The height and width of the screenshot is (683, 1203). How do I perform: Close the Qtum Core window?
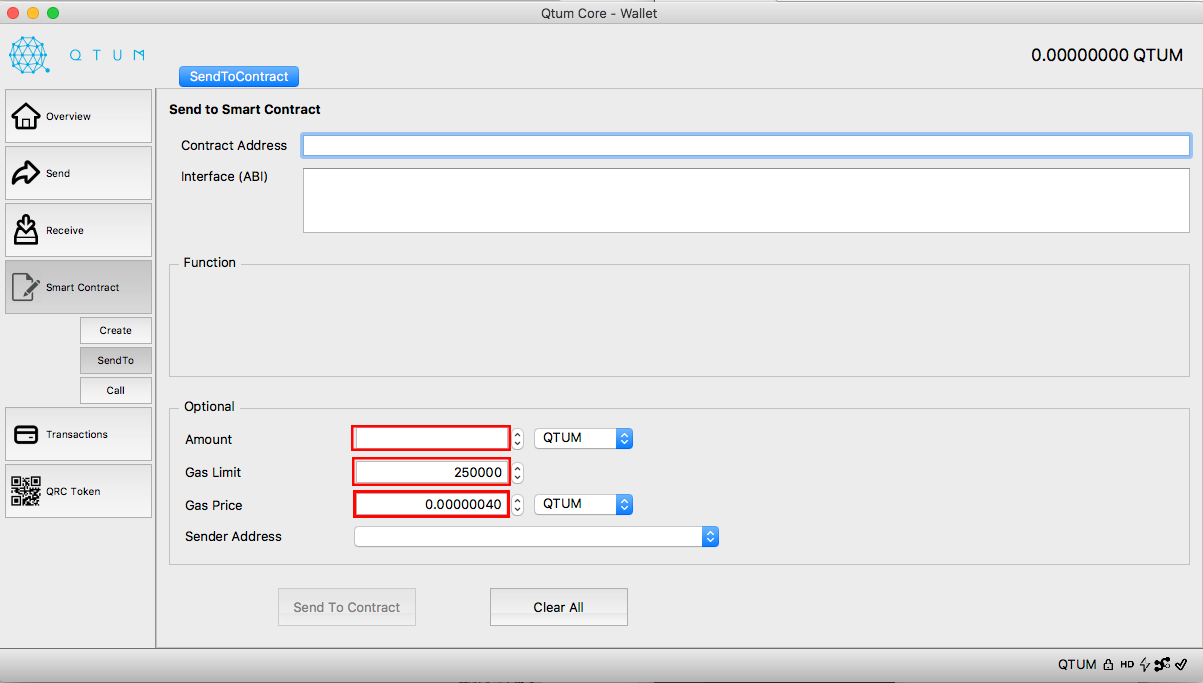pyautogui.click(x=14, y=13)
